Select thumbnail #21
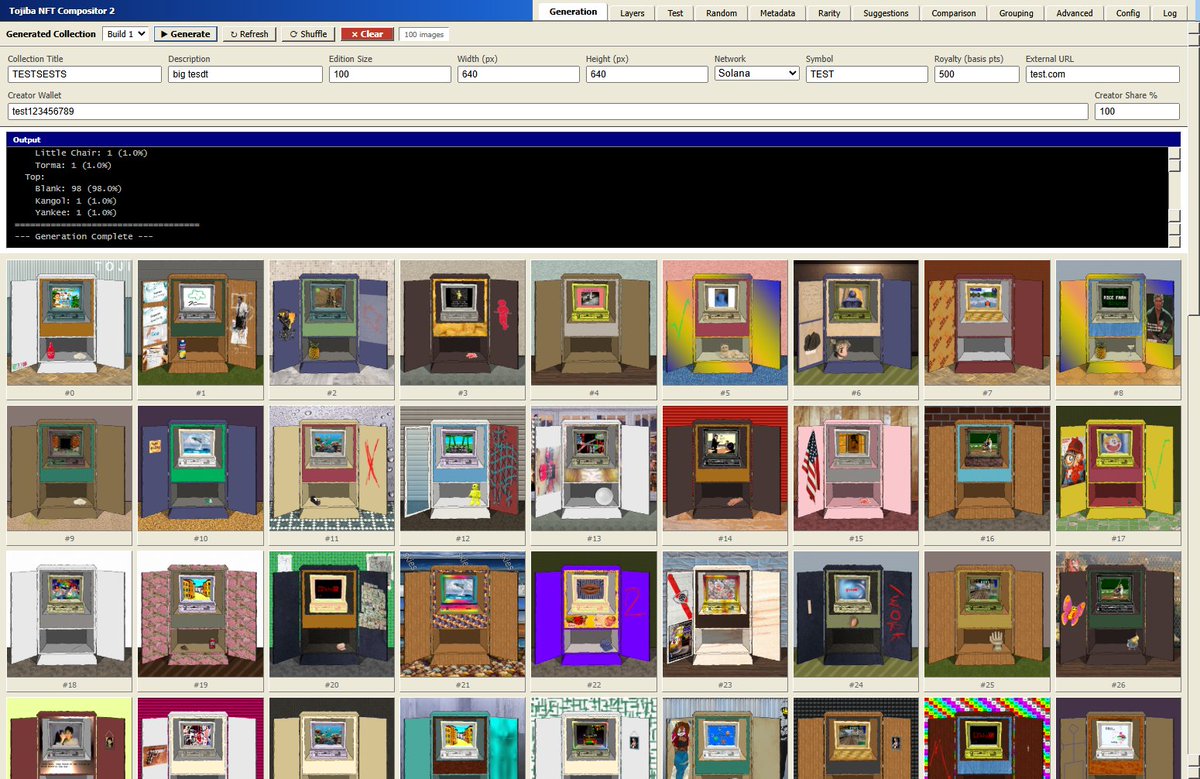 click(463, 621)
